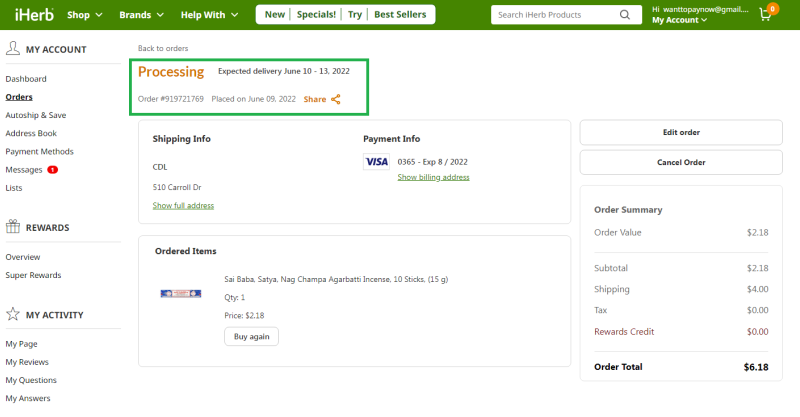Open the Sai Baba Nag Champa product title

click(336, 279)
